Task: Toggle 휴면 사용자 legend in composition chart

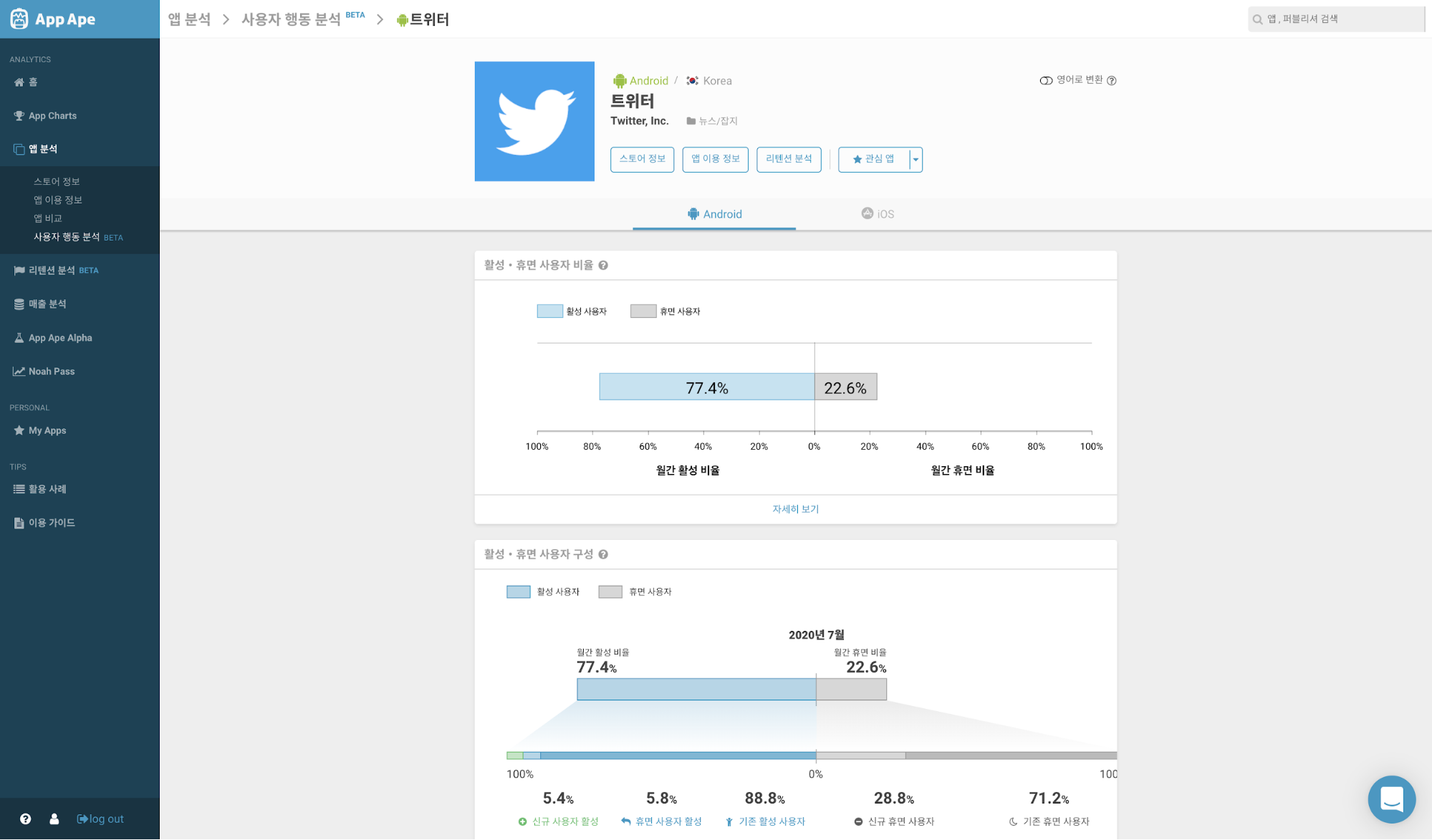Action: pos(635,592)
